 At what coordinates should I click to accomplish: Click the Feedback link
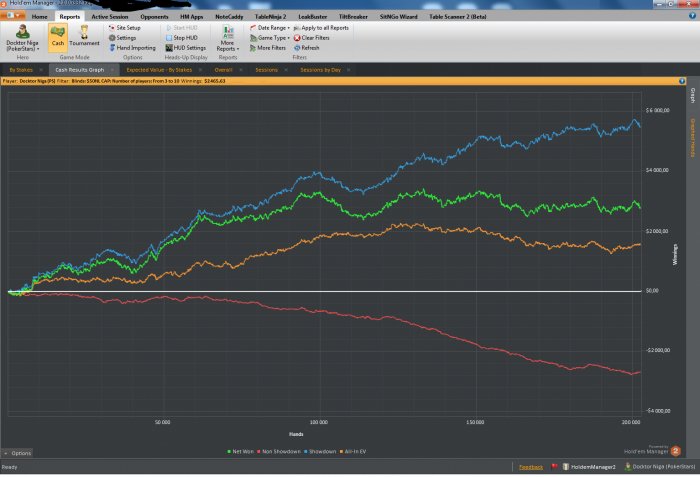531,467
